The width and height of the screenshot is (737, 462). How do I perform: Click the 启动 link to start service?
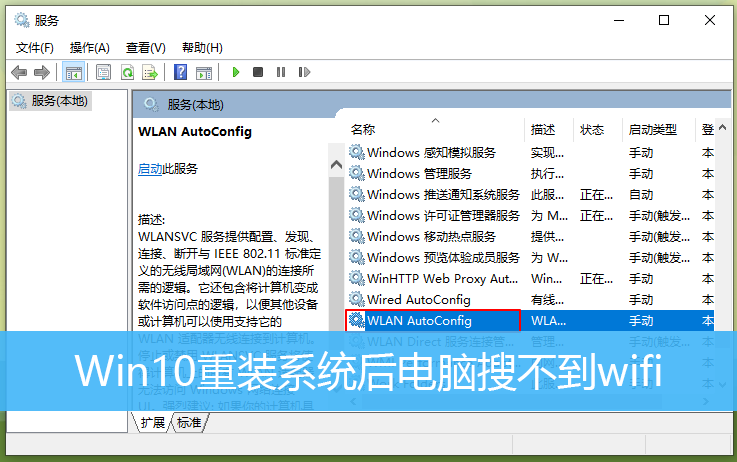pyautogui.click(x=150, y=169)
